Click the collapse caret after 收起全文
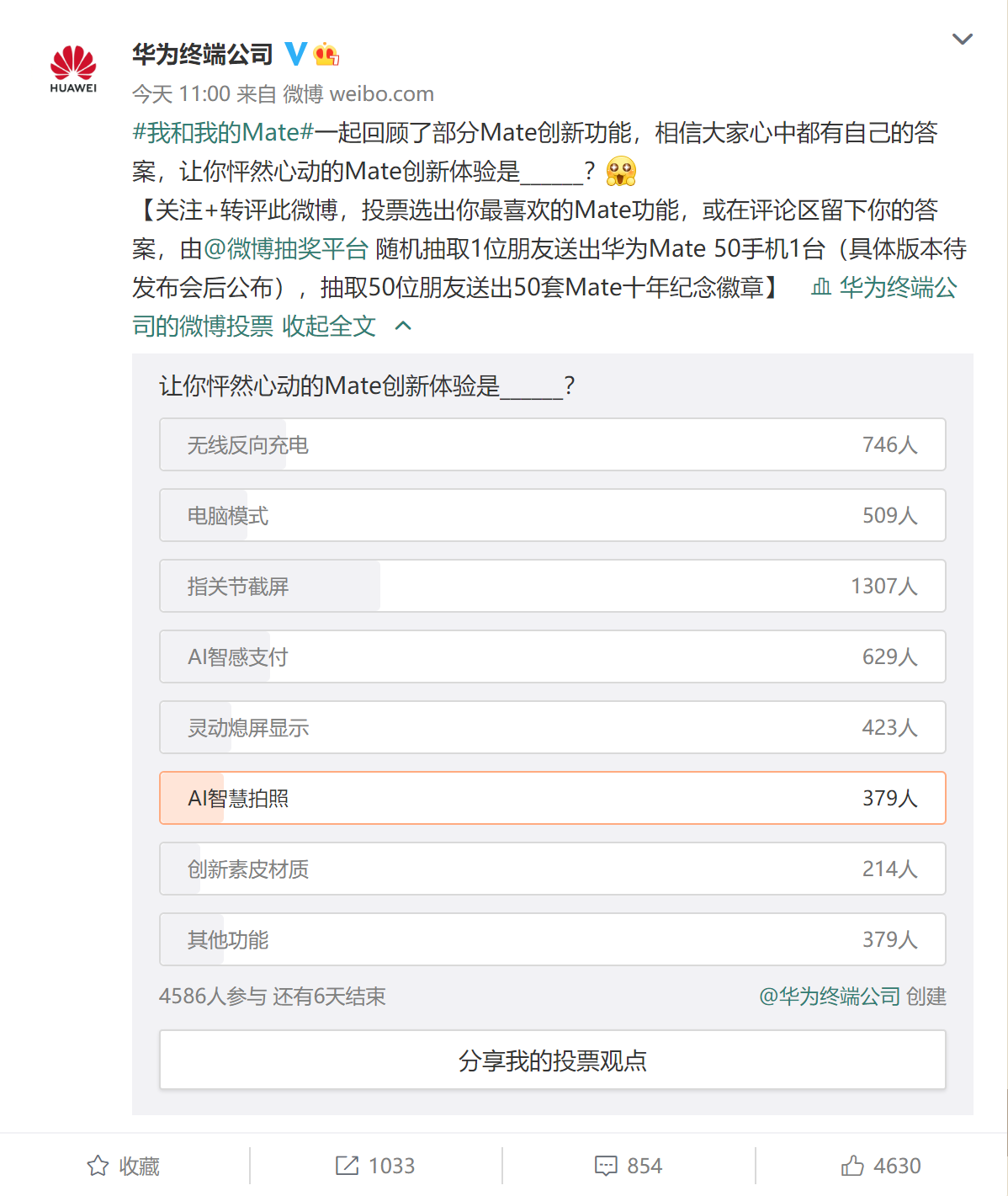Image resolution: width=1008 pixels, height=1196 pixels. pos(403,327)
